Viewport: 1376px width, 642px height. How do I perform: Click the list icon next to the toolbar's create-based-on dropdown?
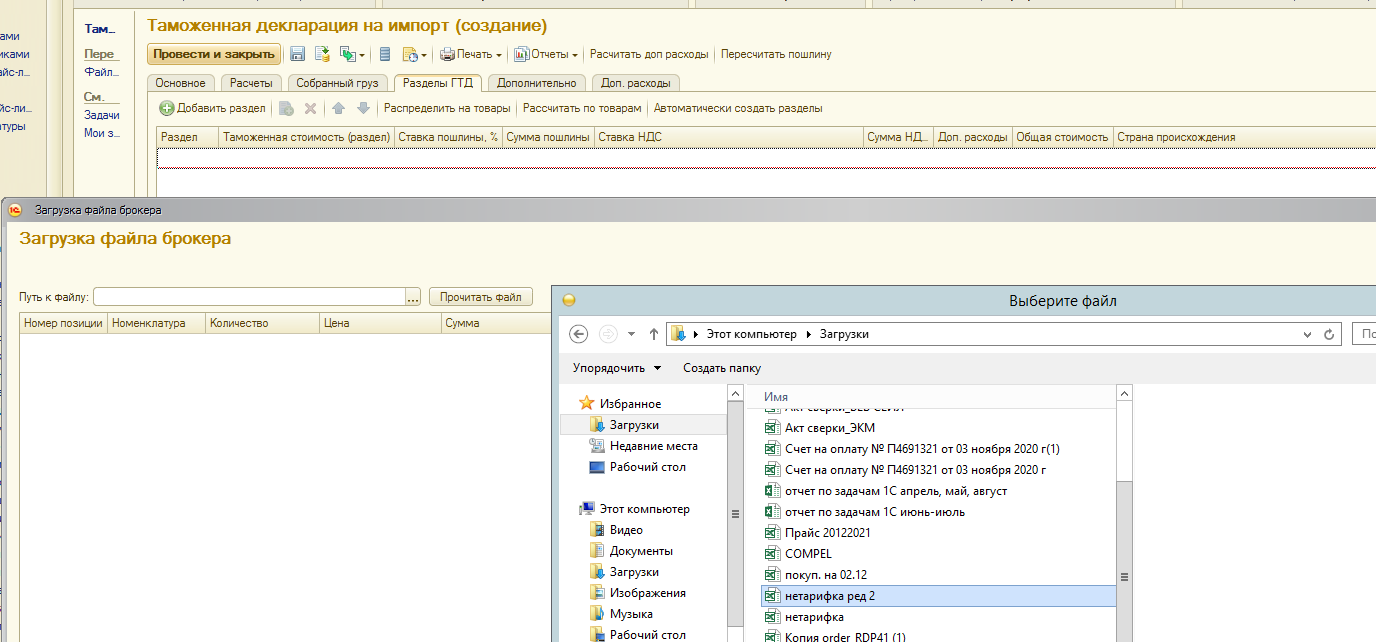[385, 54]
